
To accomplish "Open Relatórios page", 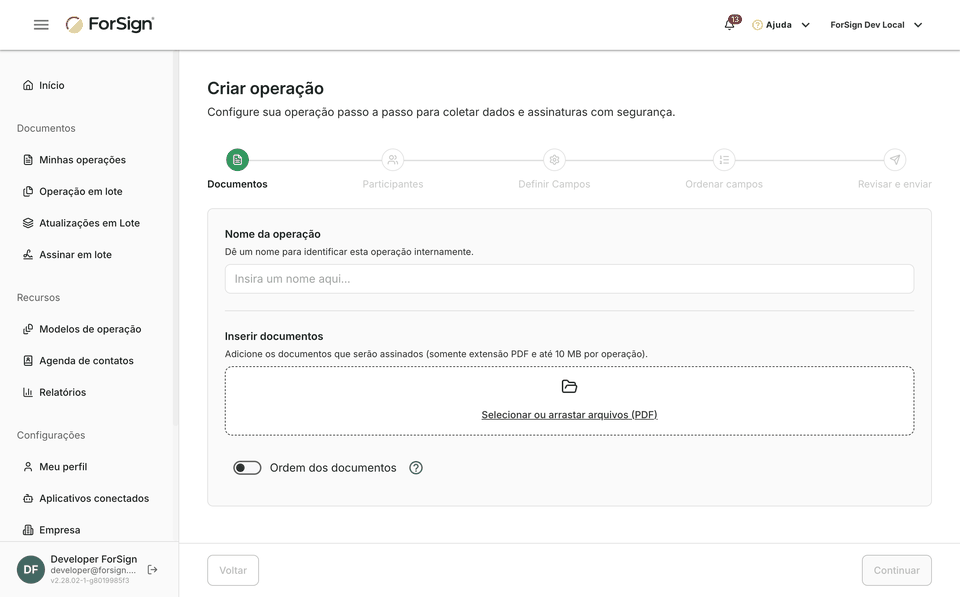I will click(x=54, y=392).
